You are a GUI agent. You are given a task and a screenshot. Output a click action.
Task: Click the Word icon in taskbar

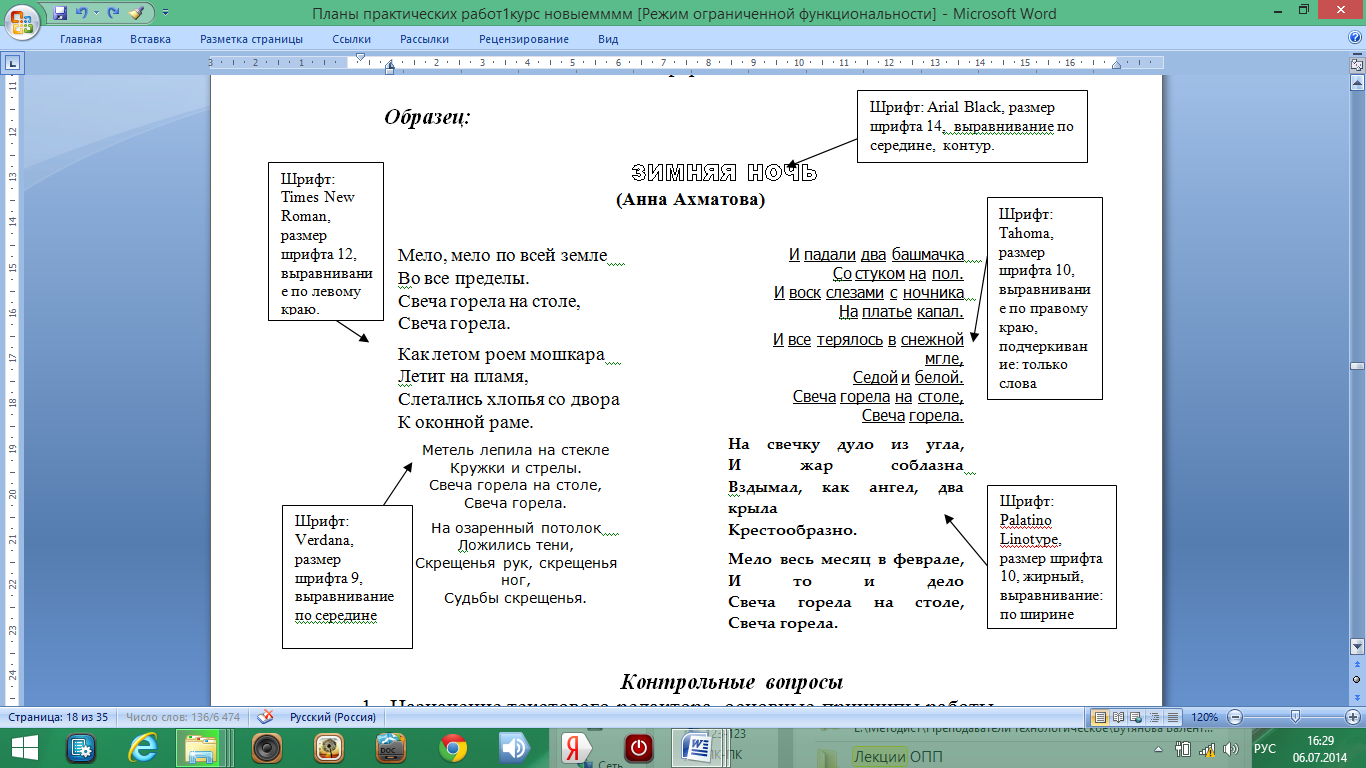(698, 748)
